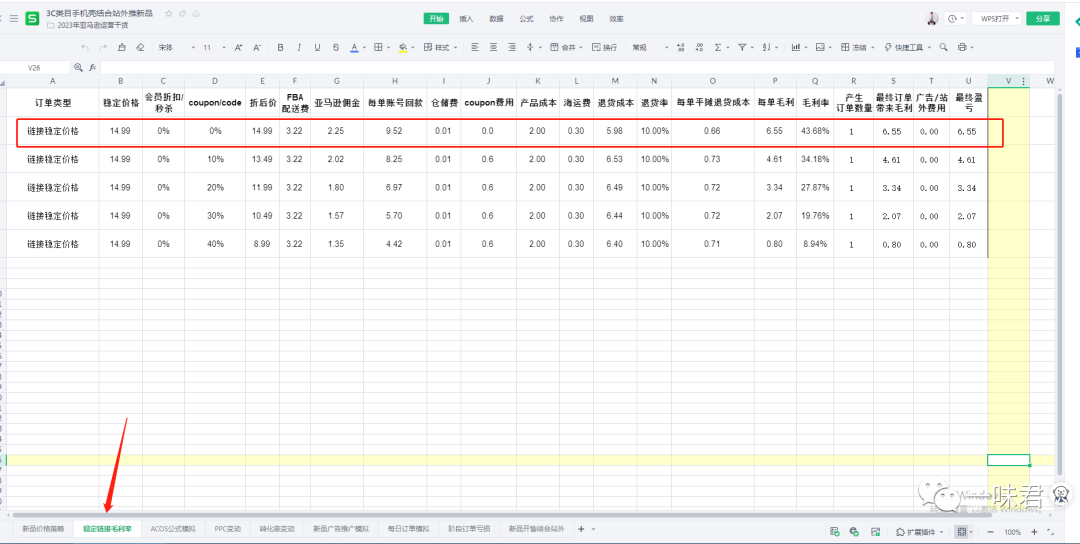
Task: Click the AutoSum sigma icon
Action: point(717,47)
